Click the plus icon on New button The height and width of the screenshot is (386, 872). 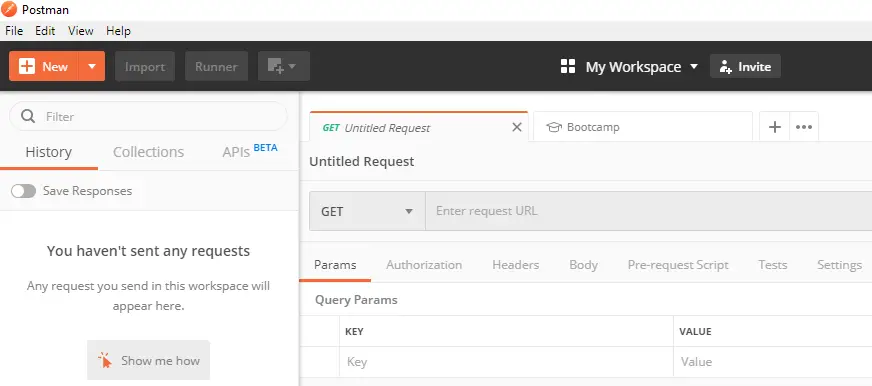[27, 66]
